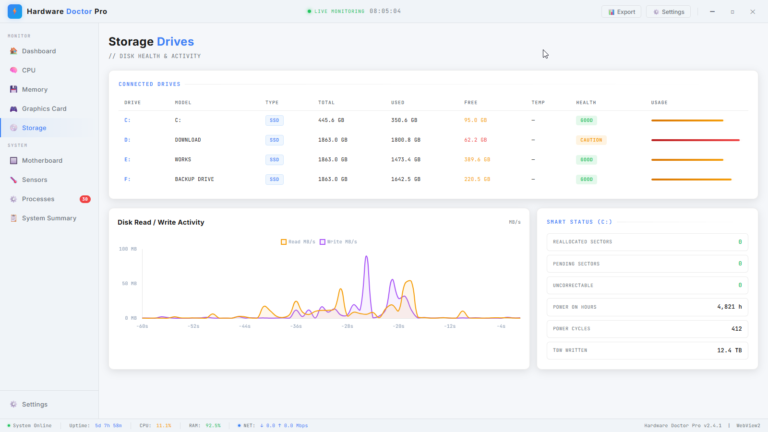This screenshot has width=768, height=432.
Task: Click the green live monitoring dot
Action: pyautogui.click(x=309, y=11)
